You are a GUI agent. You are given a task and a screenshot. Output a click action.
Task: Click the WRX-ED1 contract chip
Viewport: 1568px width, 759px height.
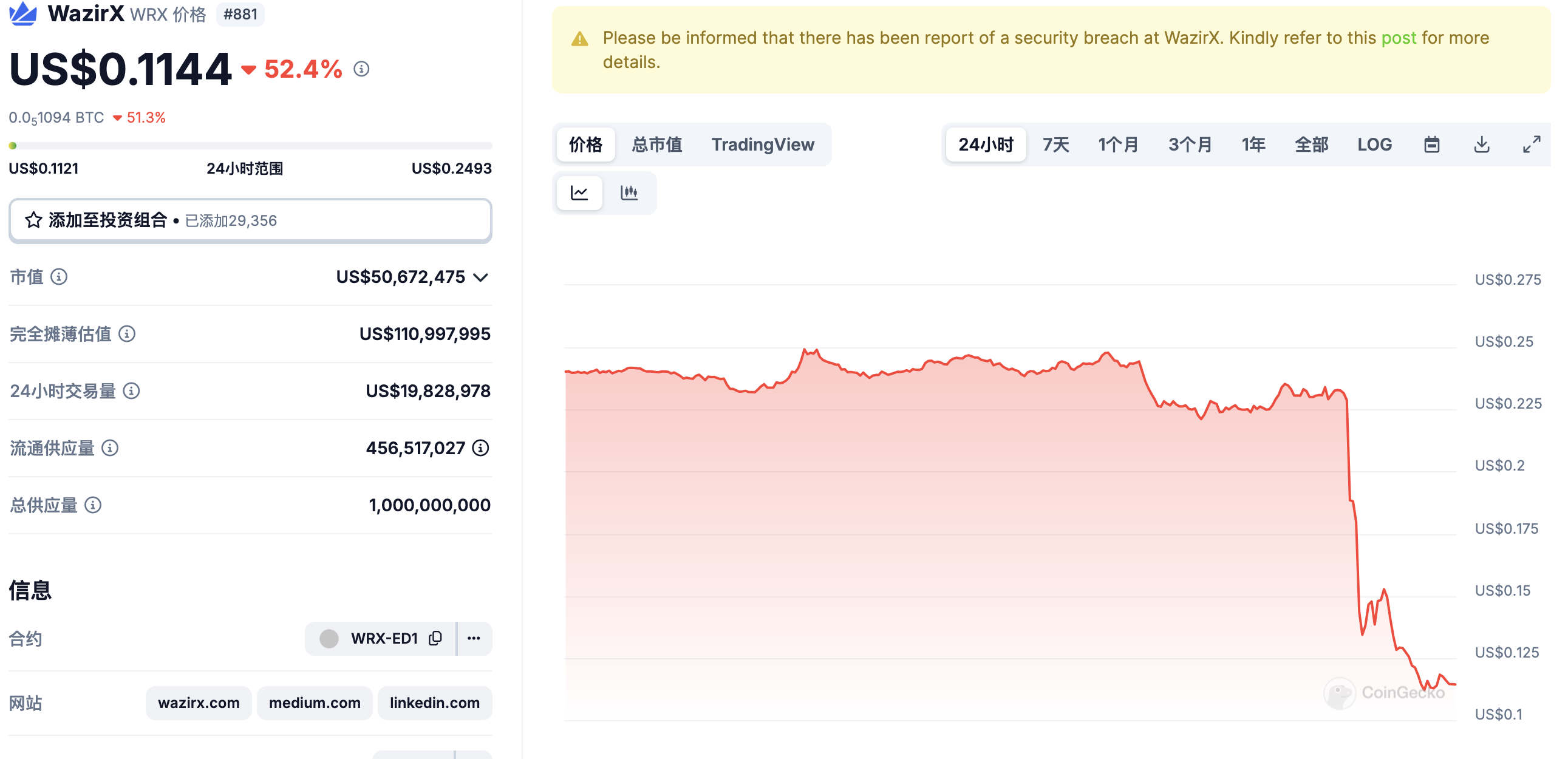coord(380,638)
